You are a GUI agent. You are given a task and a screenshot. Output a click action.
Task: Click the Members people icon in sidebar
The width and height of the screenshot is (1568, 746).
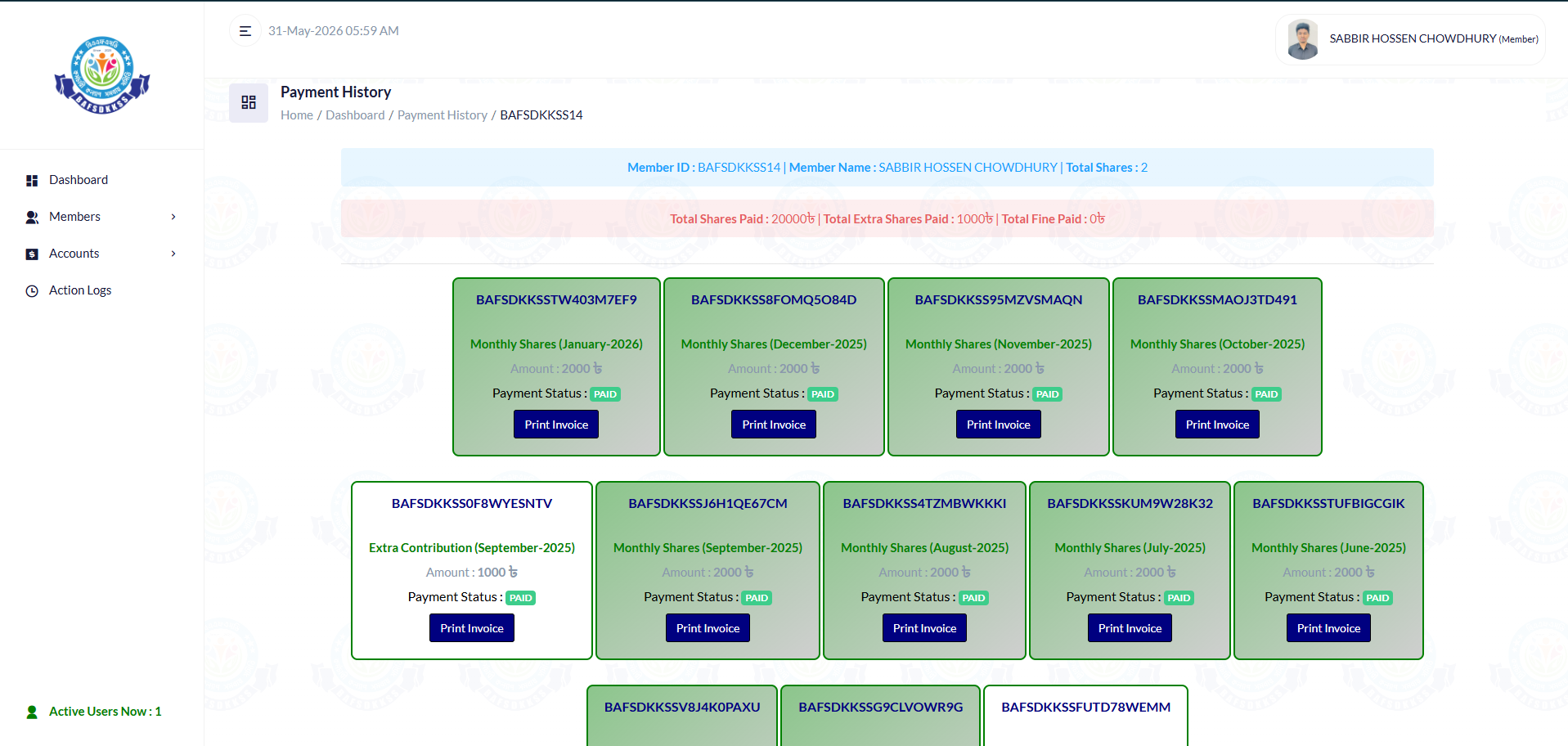click(x=32, y=218)
